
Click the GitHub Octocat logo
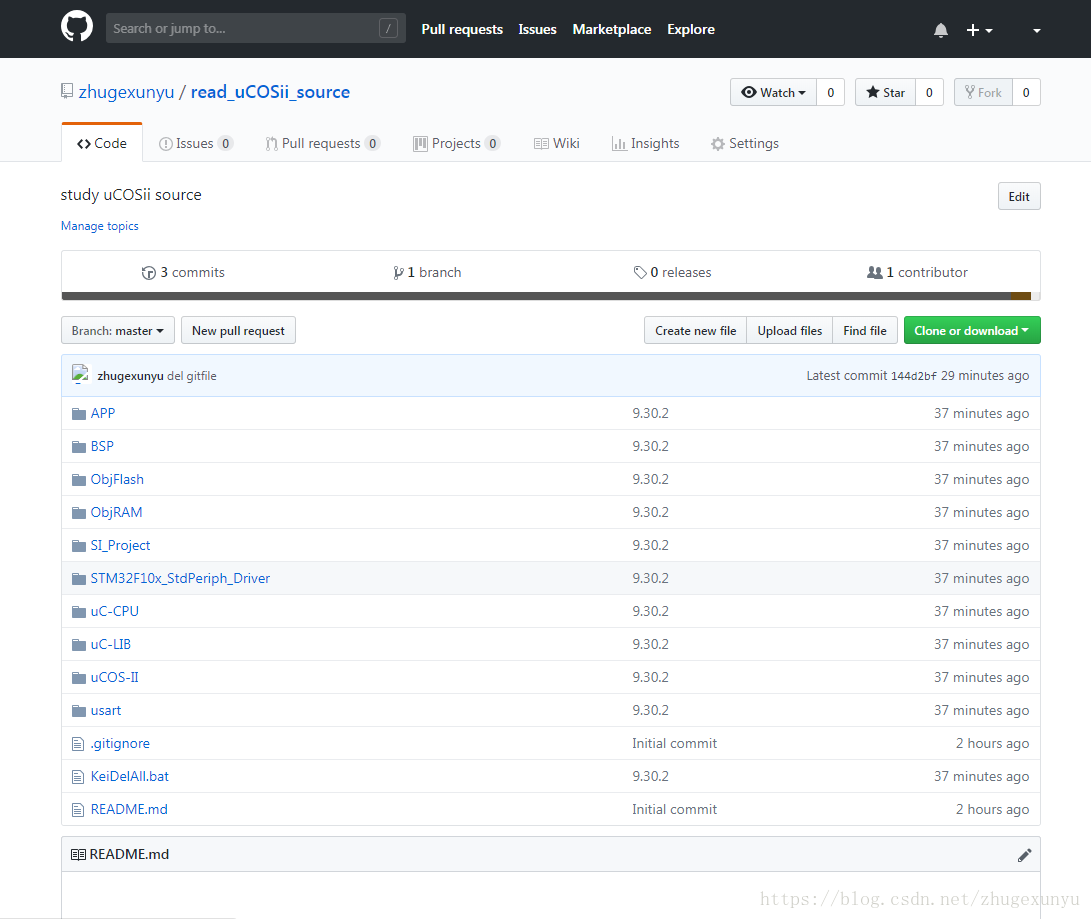tap(77, 27)
